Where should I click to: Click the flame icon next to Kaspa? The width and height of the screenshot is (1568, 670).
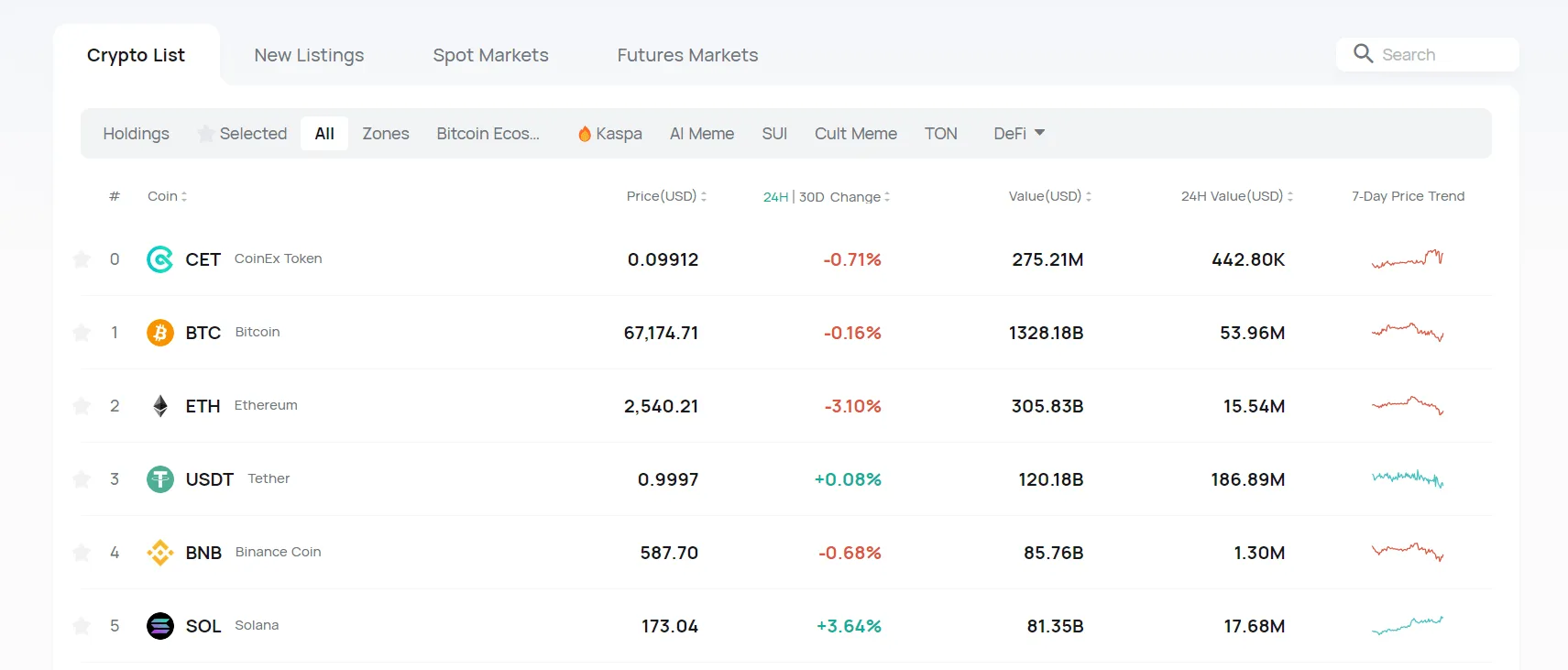pyautogui.click(x=585, y=134)
